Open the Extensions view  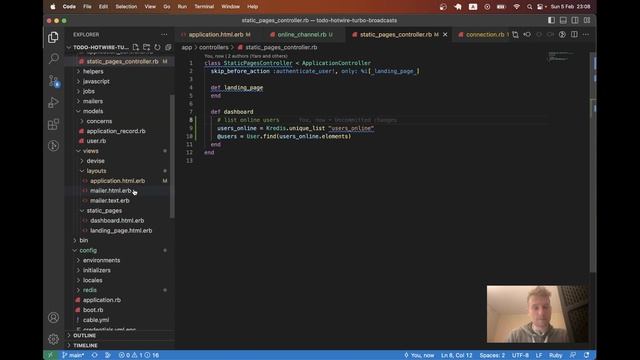(53, 124)
